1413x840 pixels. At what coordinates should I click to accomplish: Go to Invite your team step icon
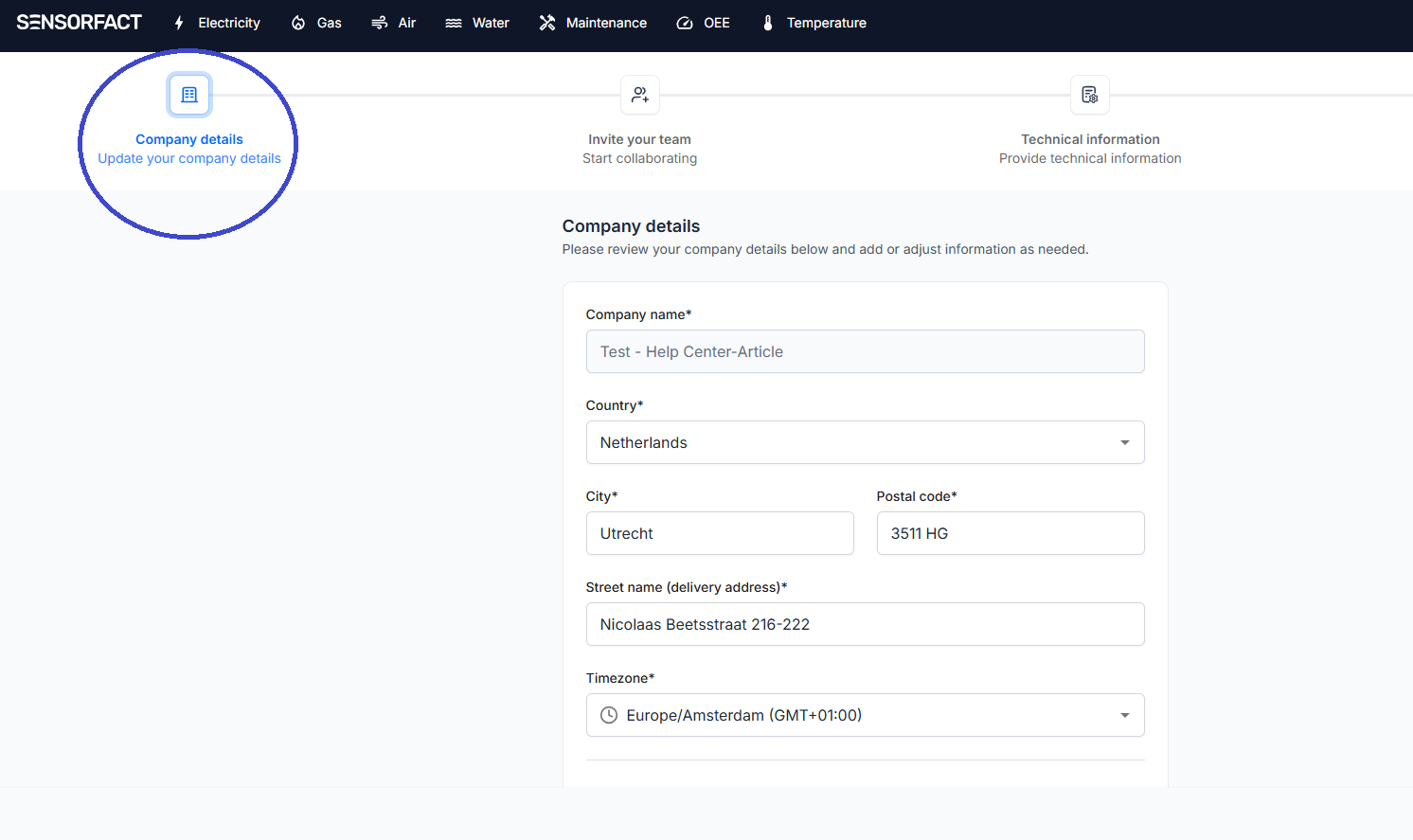point(640,95)
